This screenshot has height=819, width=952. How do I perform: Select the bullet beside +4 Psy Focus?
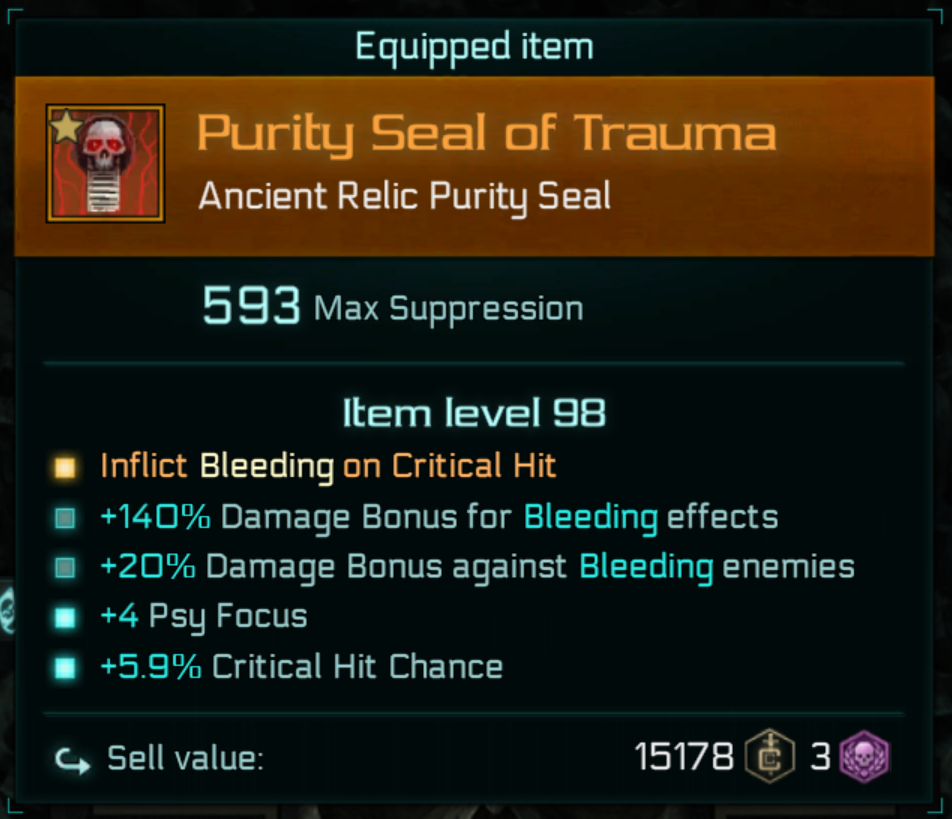pyautogui.click(x=66, y=617)
